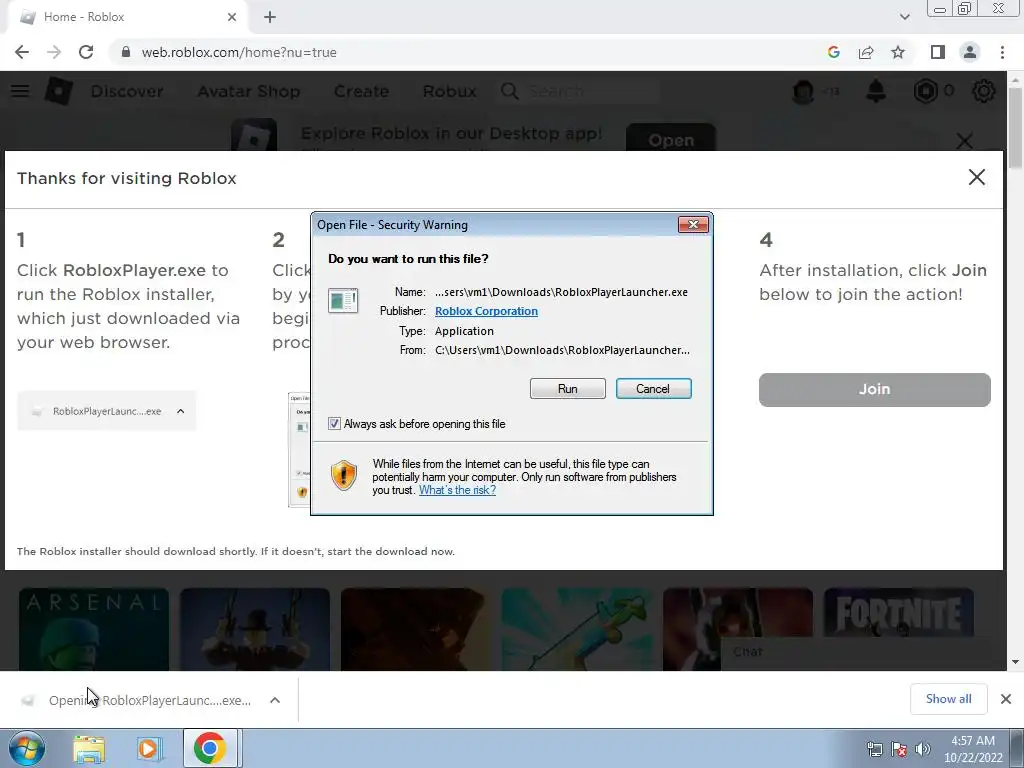
Task: Open the Roblox settings gear
Action: point(984,91)
